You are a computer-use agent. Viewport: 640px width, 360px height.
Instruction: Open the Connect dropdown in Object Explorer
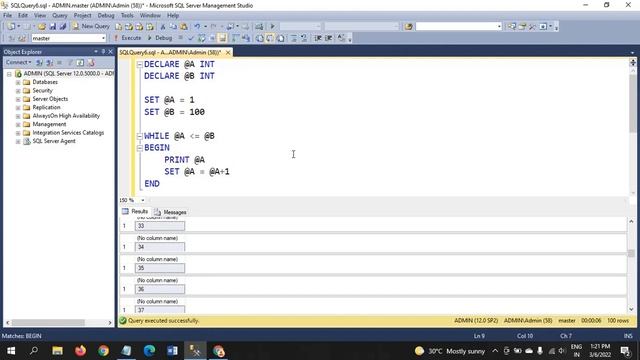18,62
